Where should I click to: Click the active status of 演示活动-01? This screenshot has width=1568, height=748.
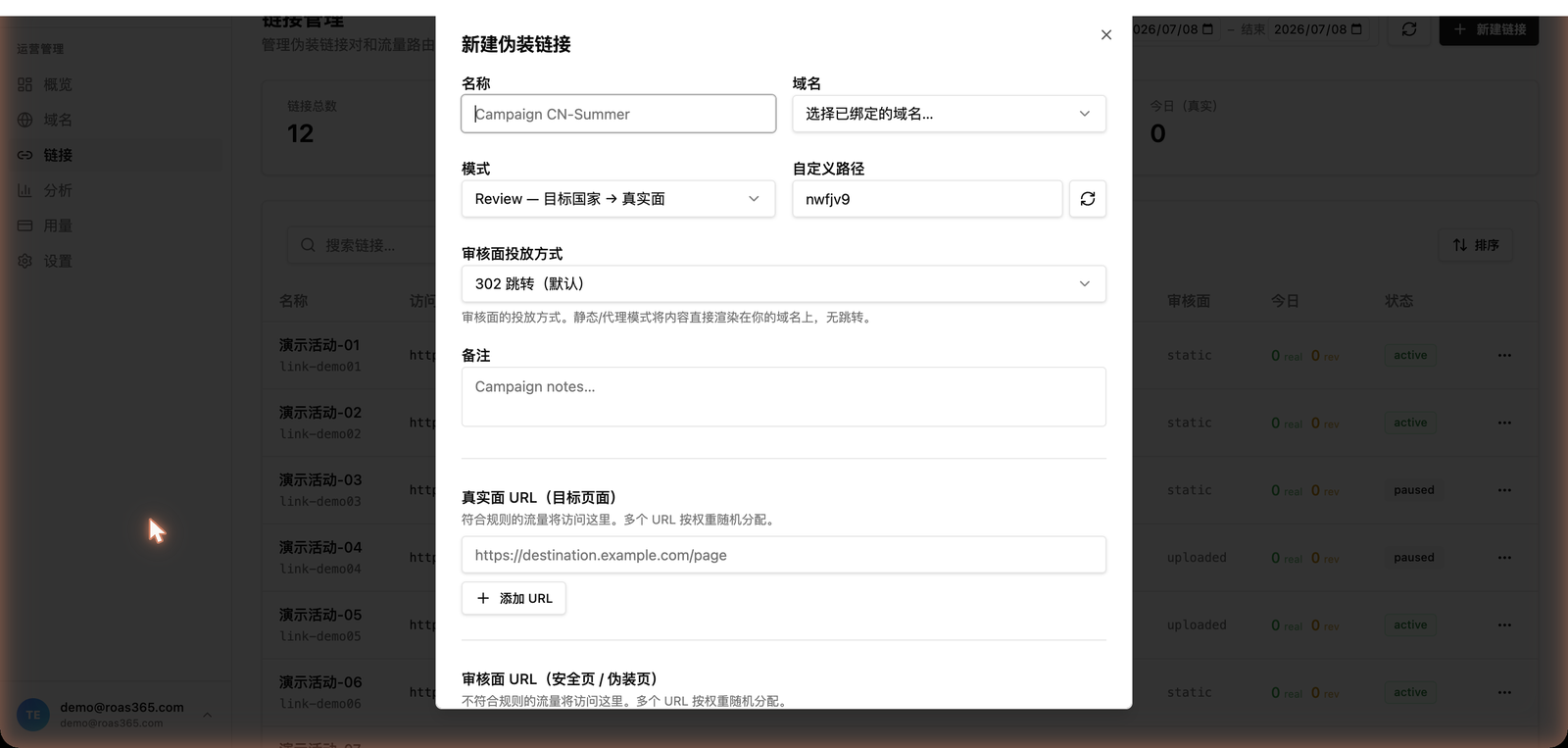point(1410,355)
